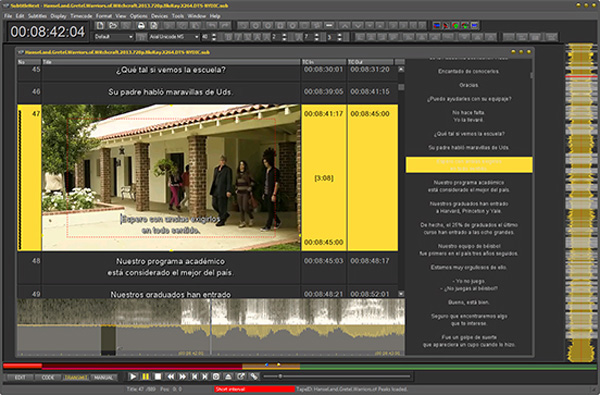Click the vertical waveform overview at right edge
600x395 pixels.
point(581,203)
